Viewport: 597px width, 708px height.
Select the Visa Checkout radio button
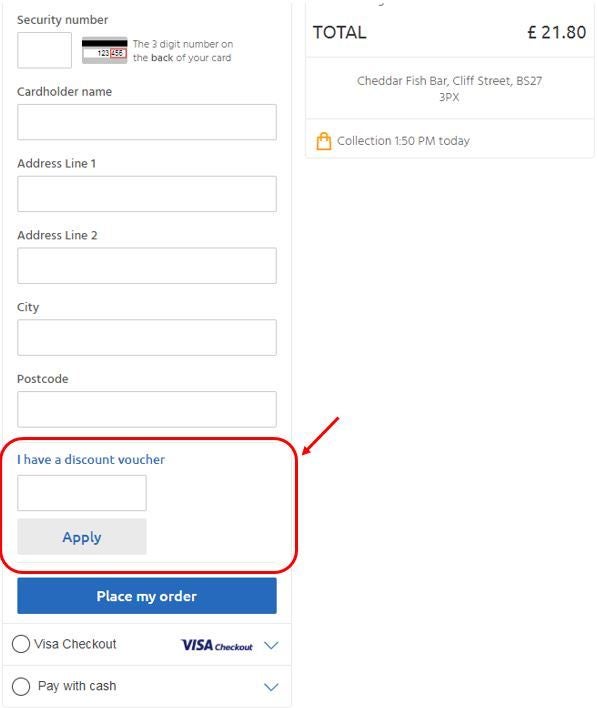pos(21,644)
